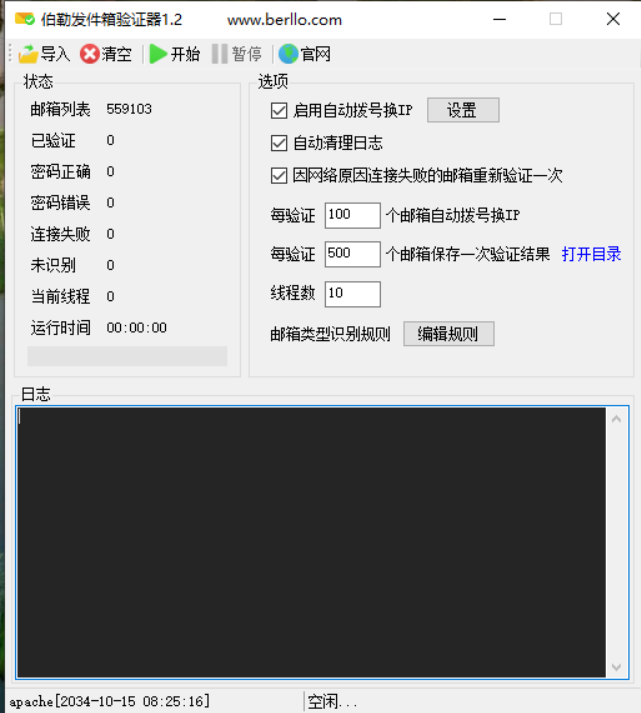
Task: Click the Clear (清空) red X icon
Action: (90, 54)
